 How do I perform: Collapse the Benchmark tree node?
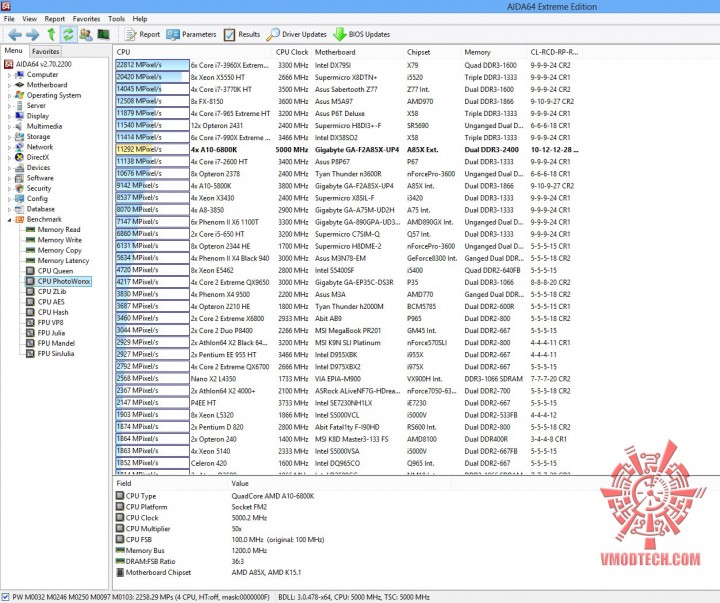9,220
